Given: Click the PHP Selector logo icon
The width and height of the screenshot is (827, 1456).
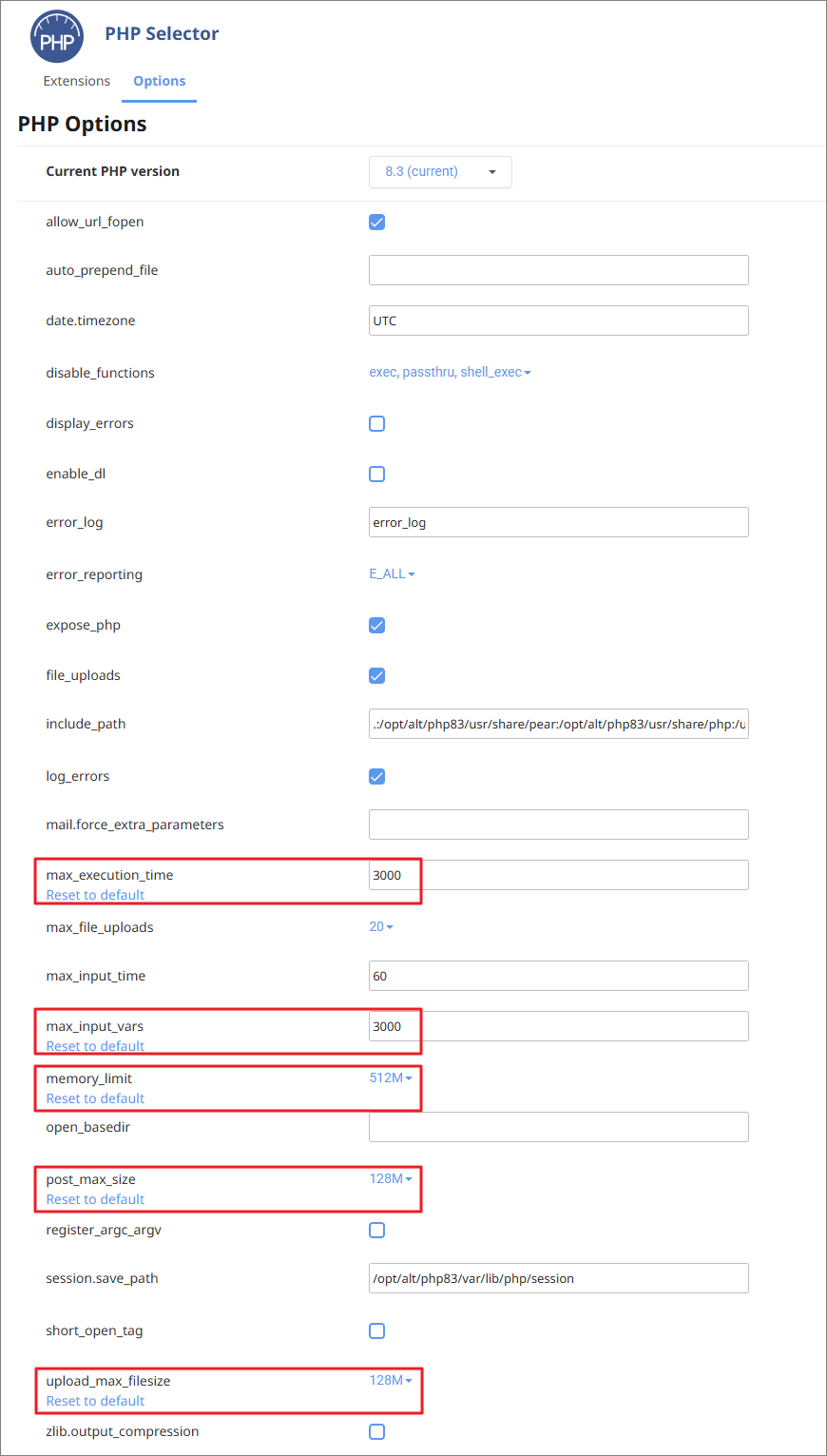Looking at the screenshot, I should point(56,37).
